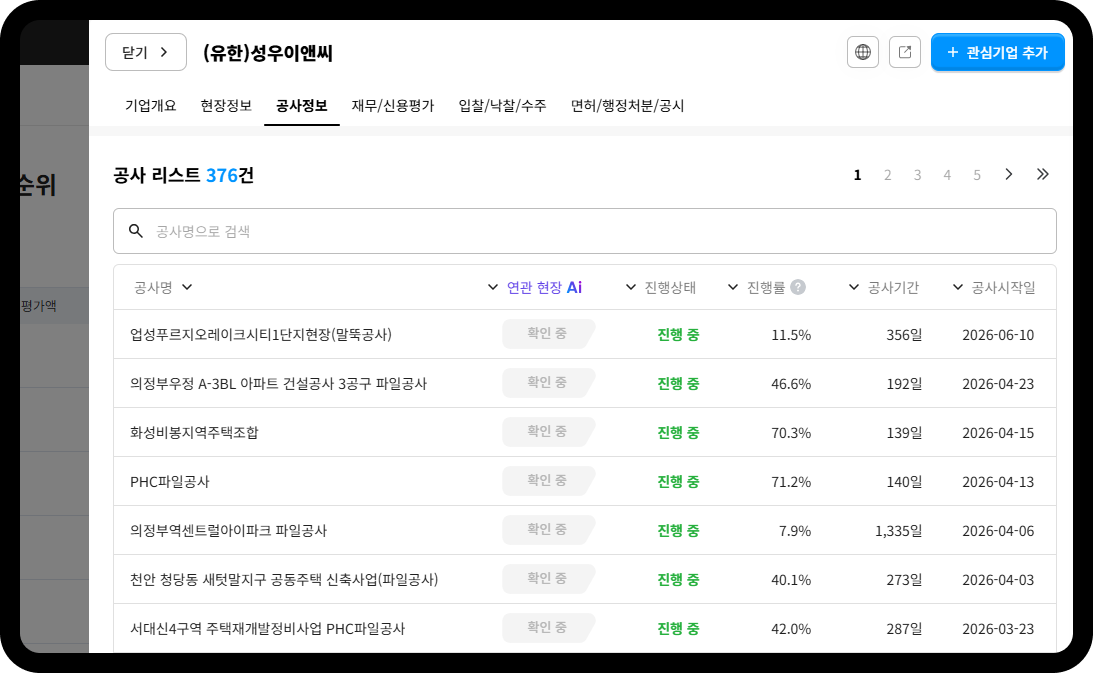The height and width of the screenshot is (673, 1093).
Task: Click 진행 중 status in 화성비봉지역주택조합 row
Action: 678,432
